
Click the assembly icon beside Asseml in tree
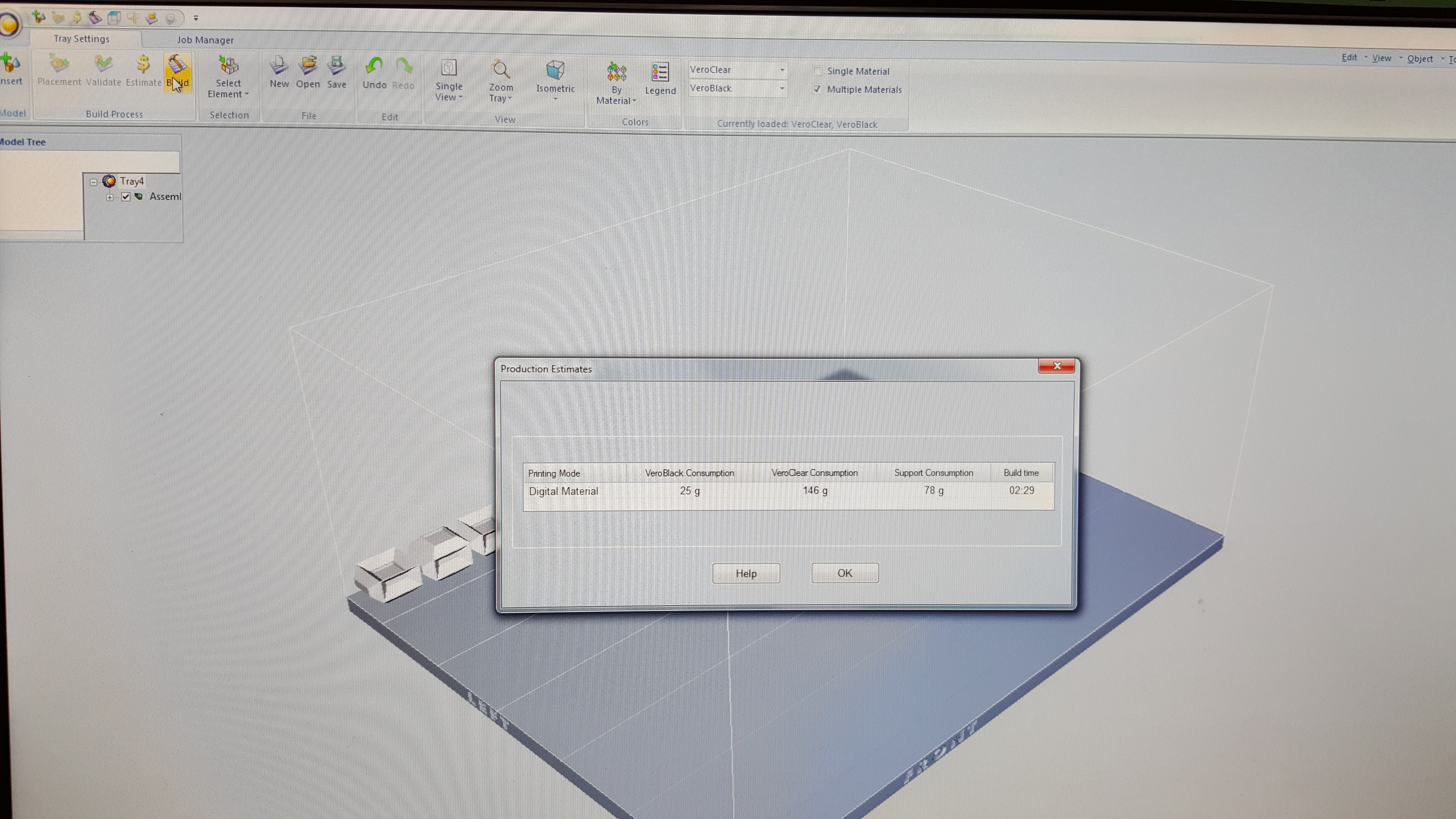138,196
